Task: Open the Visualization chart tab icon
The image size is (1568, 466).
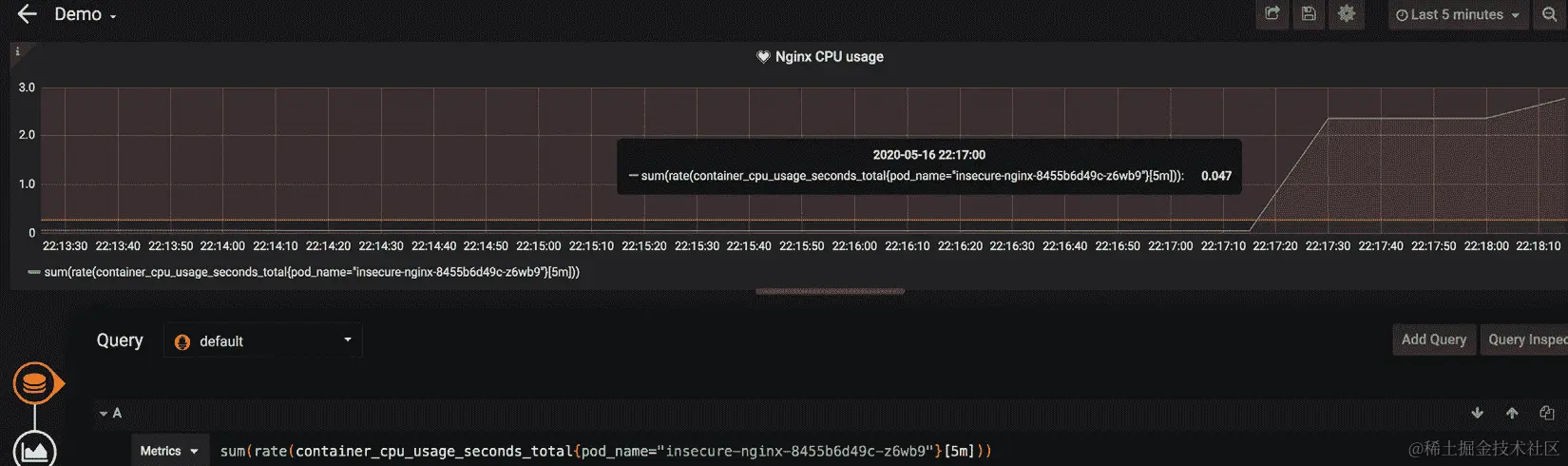Action: pos(35,450)
